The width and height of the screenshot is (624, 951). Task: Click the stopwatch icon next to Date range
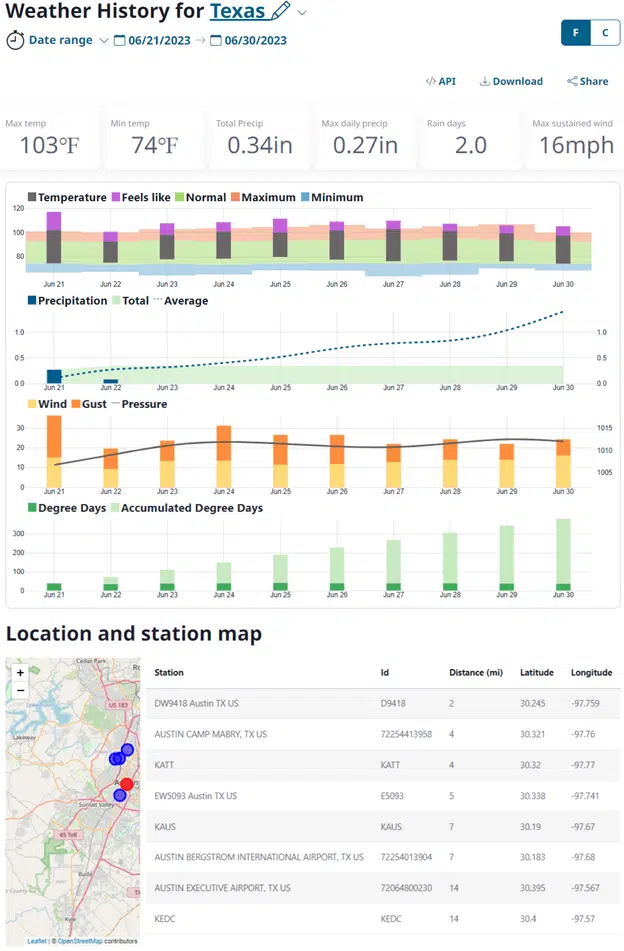(x=15, y=41)
